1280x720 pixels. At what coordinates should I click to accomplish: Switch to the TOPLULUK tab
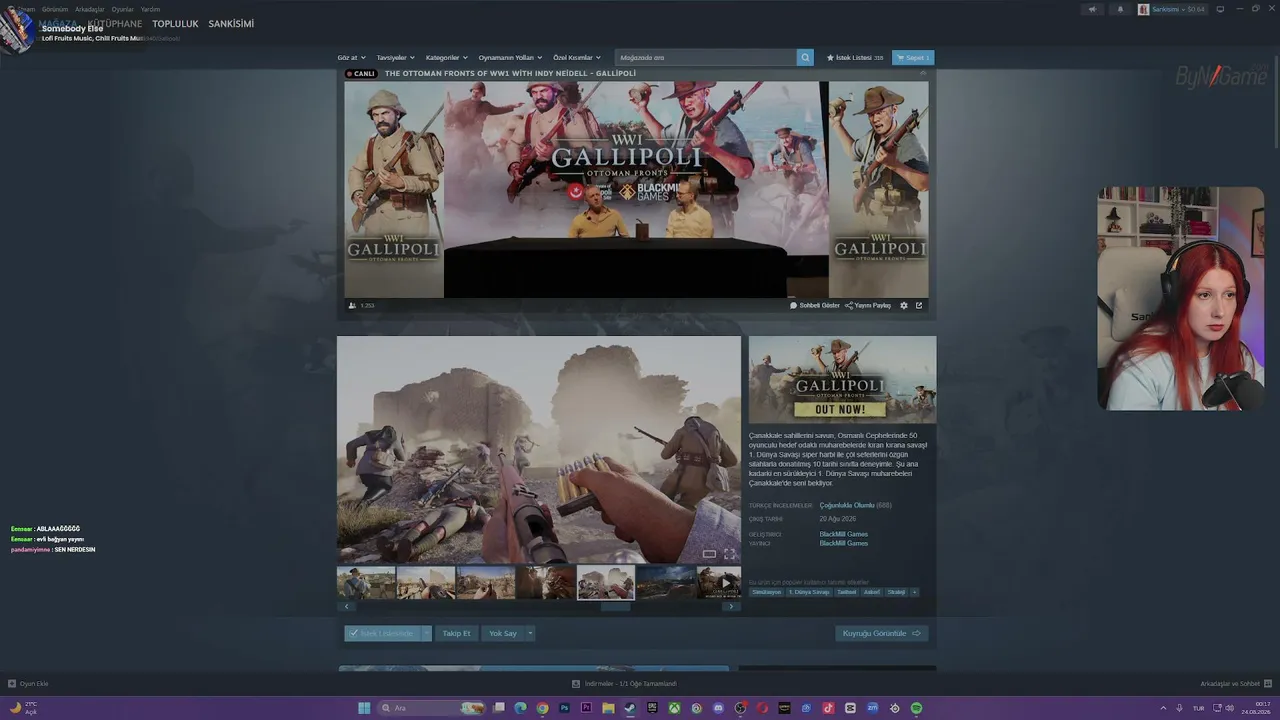click(x=175, y=24)
